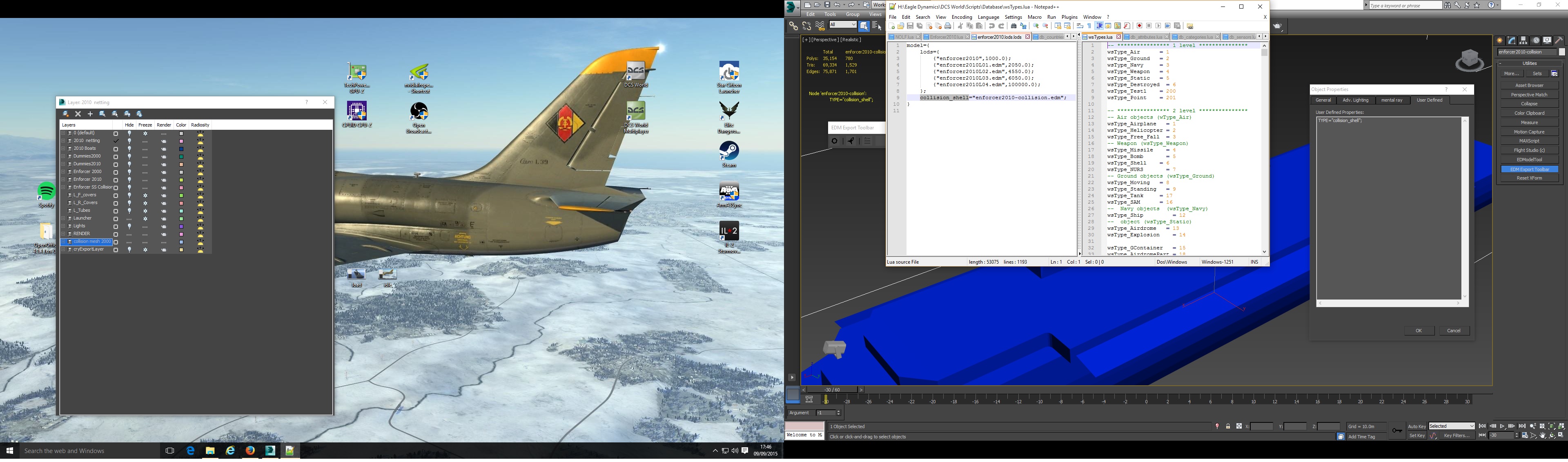Click the EDM Export Toolbar utility button
This screenshot has height=462, width=1568.
(x=1529, y=169)
